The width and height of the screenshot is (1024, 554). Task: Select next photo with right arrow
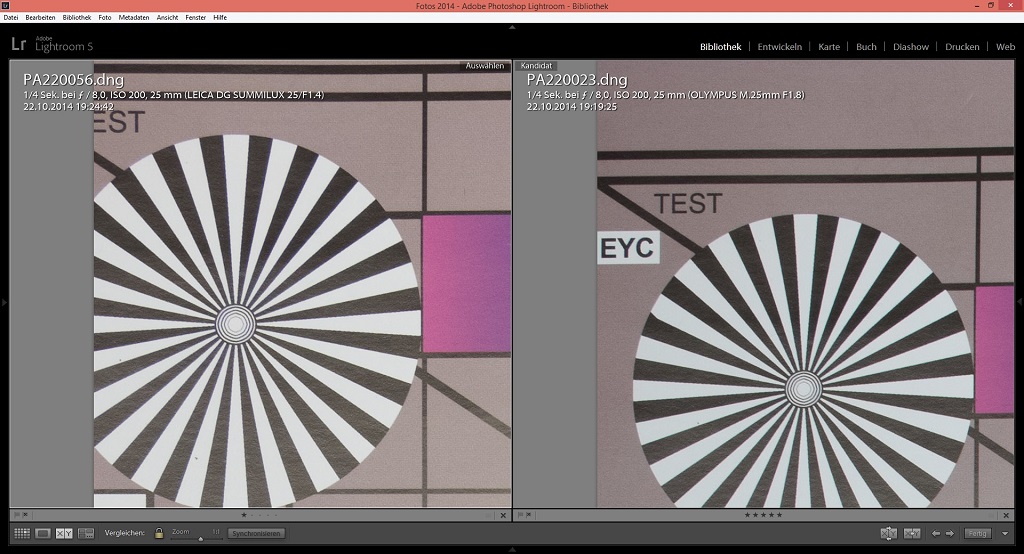950,534
